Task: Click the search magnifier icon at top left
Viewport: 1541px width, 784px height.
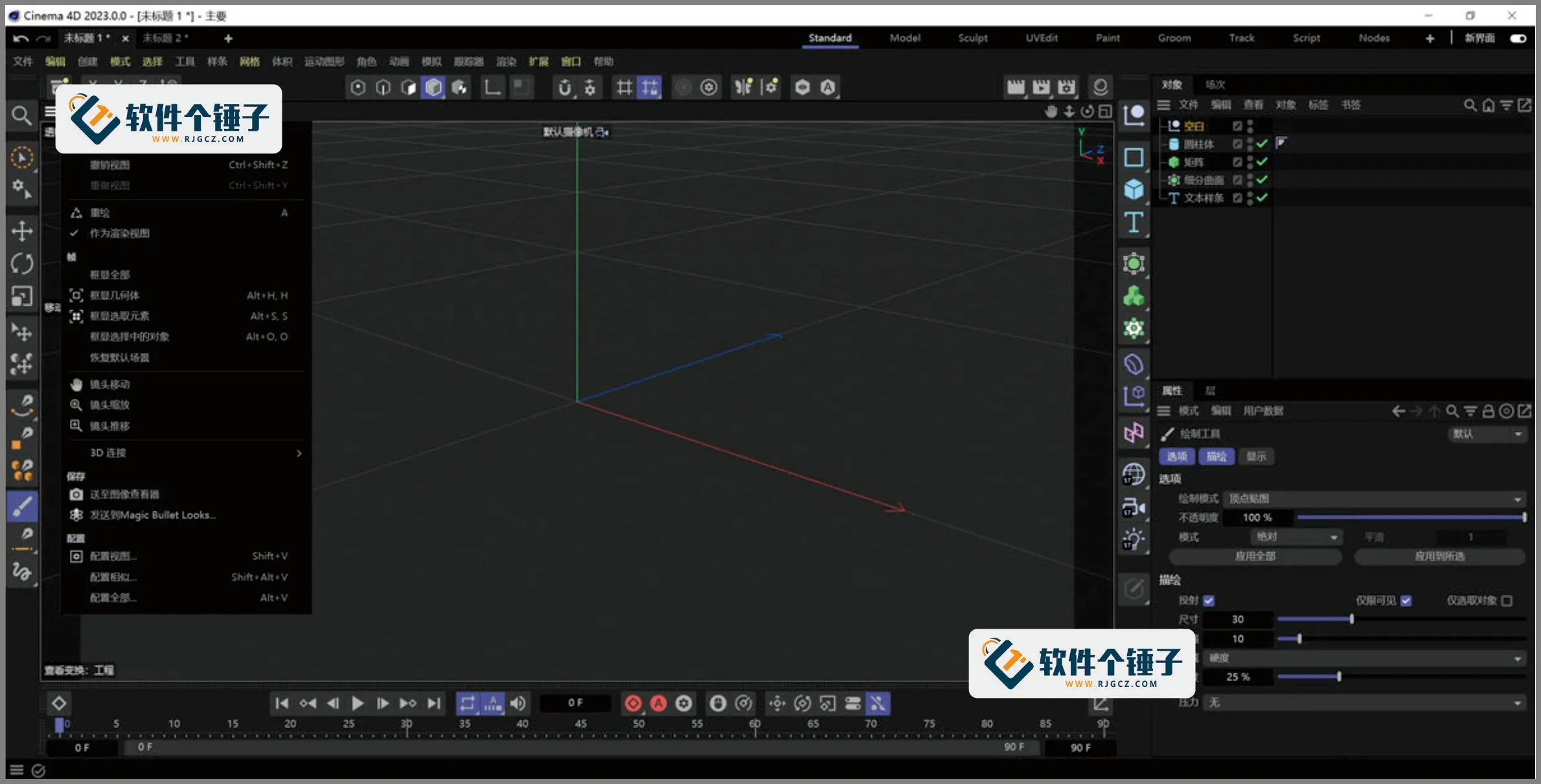Action: click(22, 116)
